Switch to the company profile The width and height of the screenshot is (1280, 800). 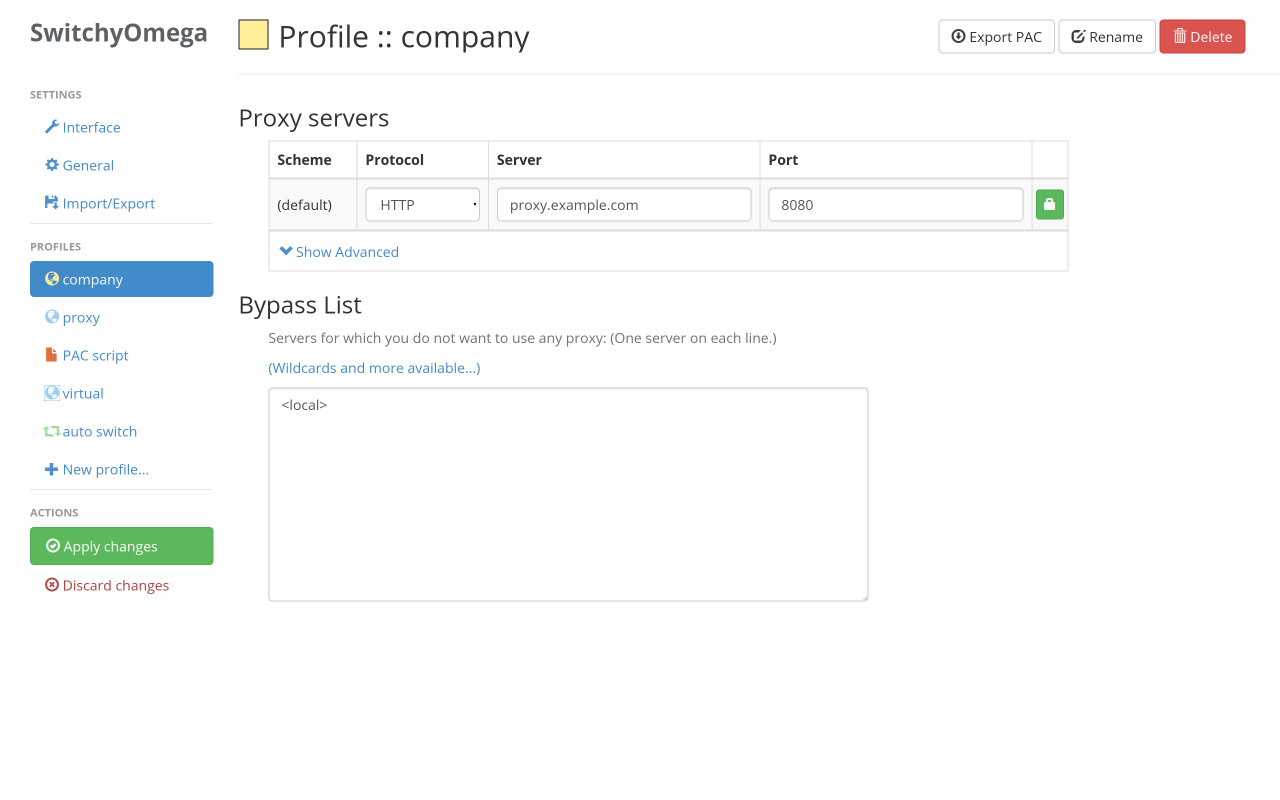coord(94,279)
